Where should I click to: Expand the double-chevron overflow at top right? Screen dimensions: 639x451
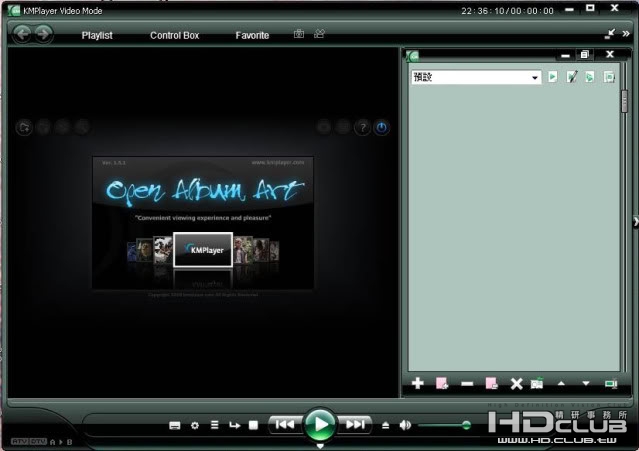click(x=626, y=34)
